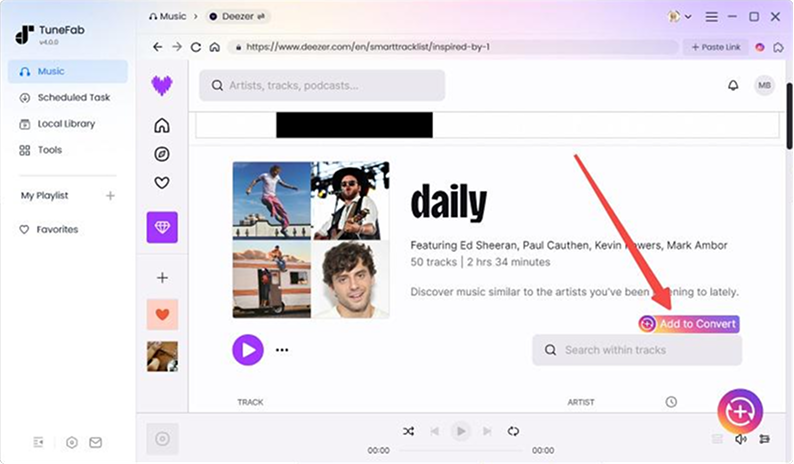794x464 pixels.
Task: Toggle shuffle in the player bar
Action: [x=409, y=431]
